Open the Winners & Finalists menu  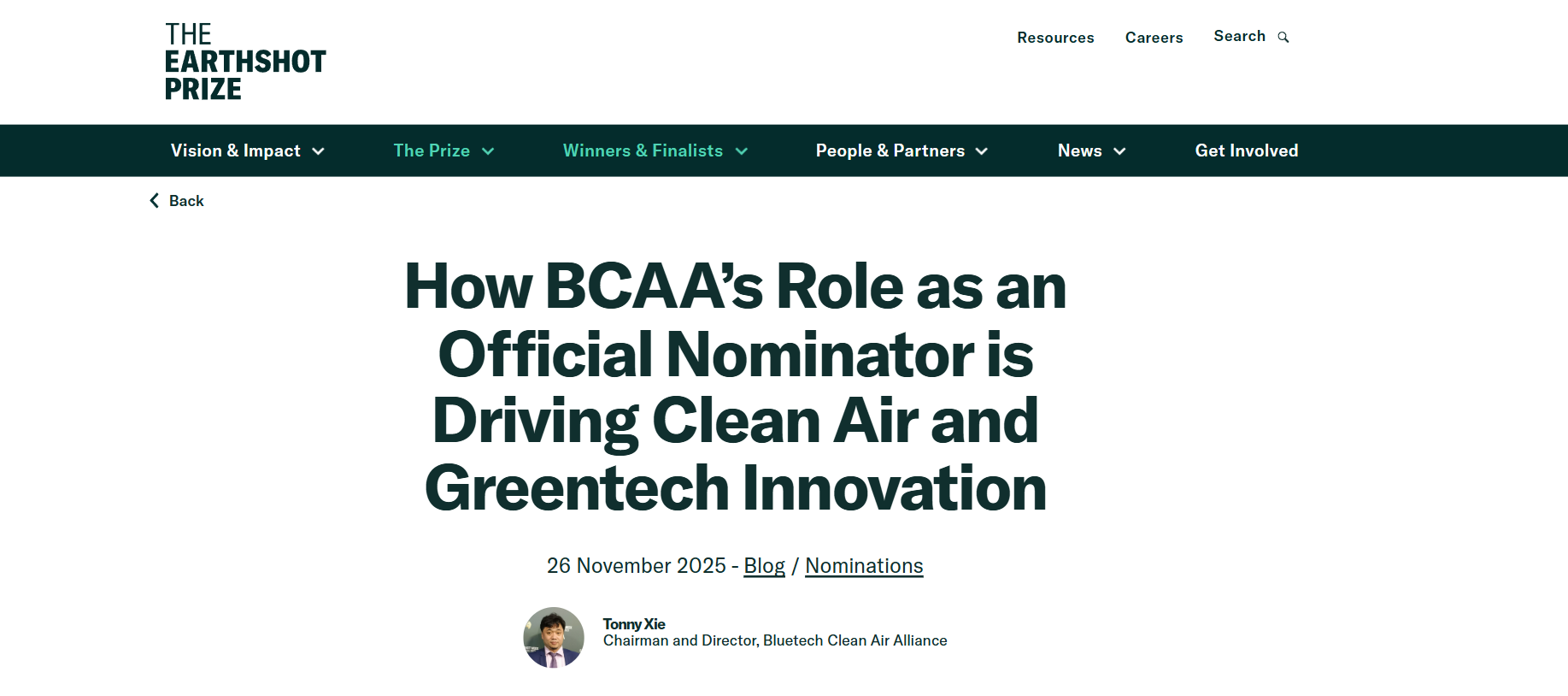[643, 150]
